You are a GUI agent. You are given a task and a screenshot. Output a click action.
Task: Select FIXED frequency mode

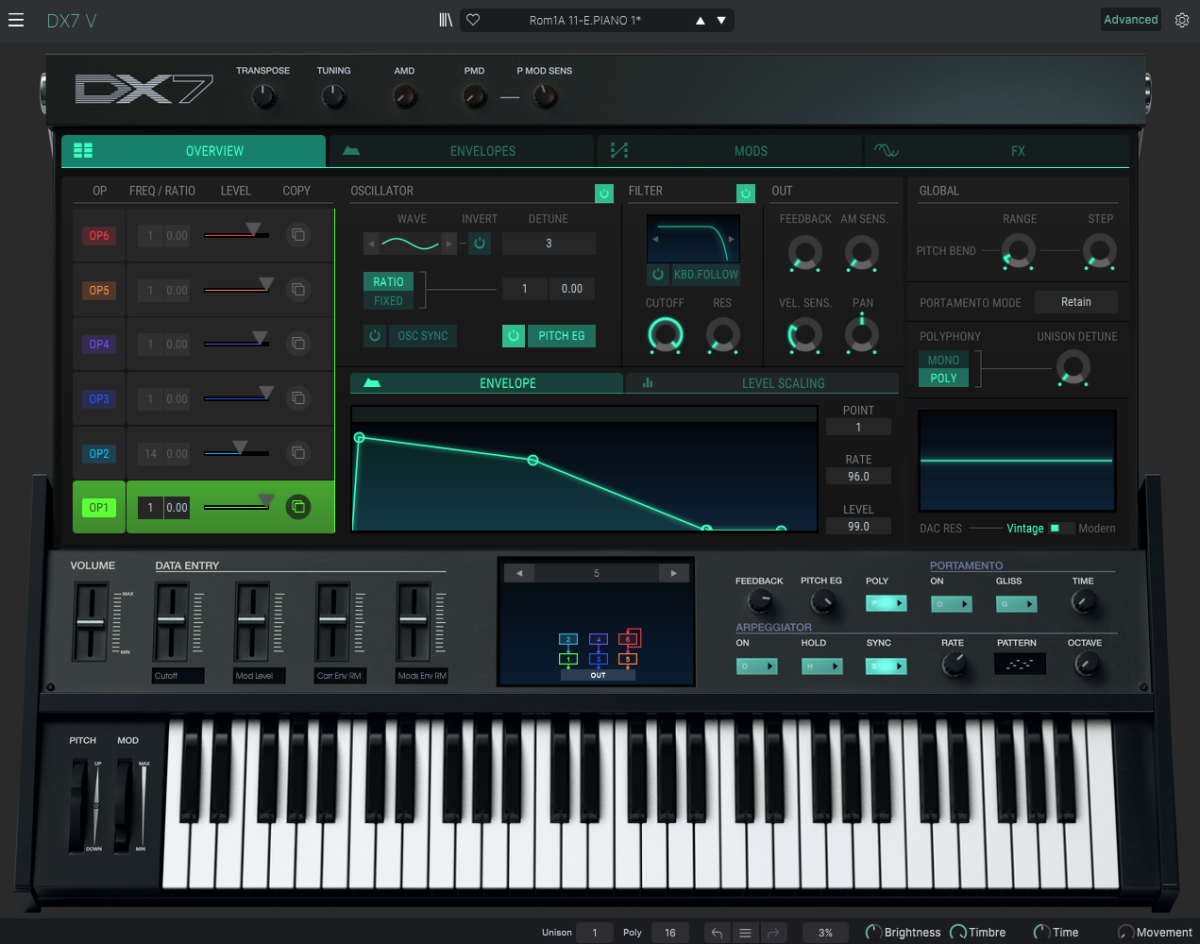pos(388,300)
